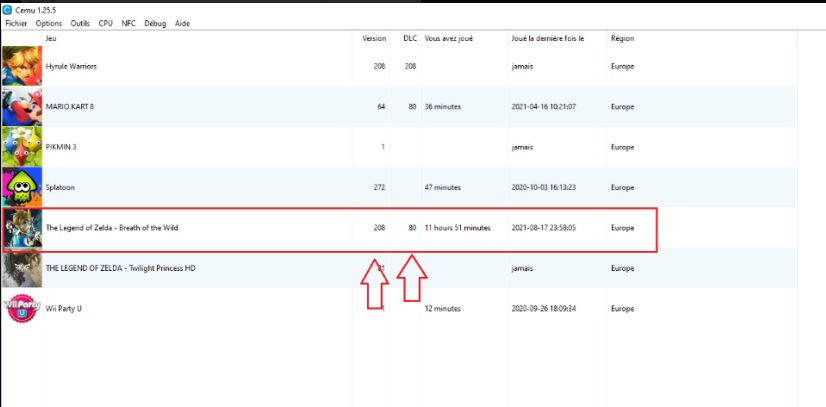This screenshot has width=826, height=407.
Task: Expand the Débug menu
Action: (155, 23)
